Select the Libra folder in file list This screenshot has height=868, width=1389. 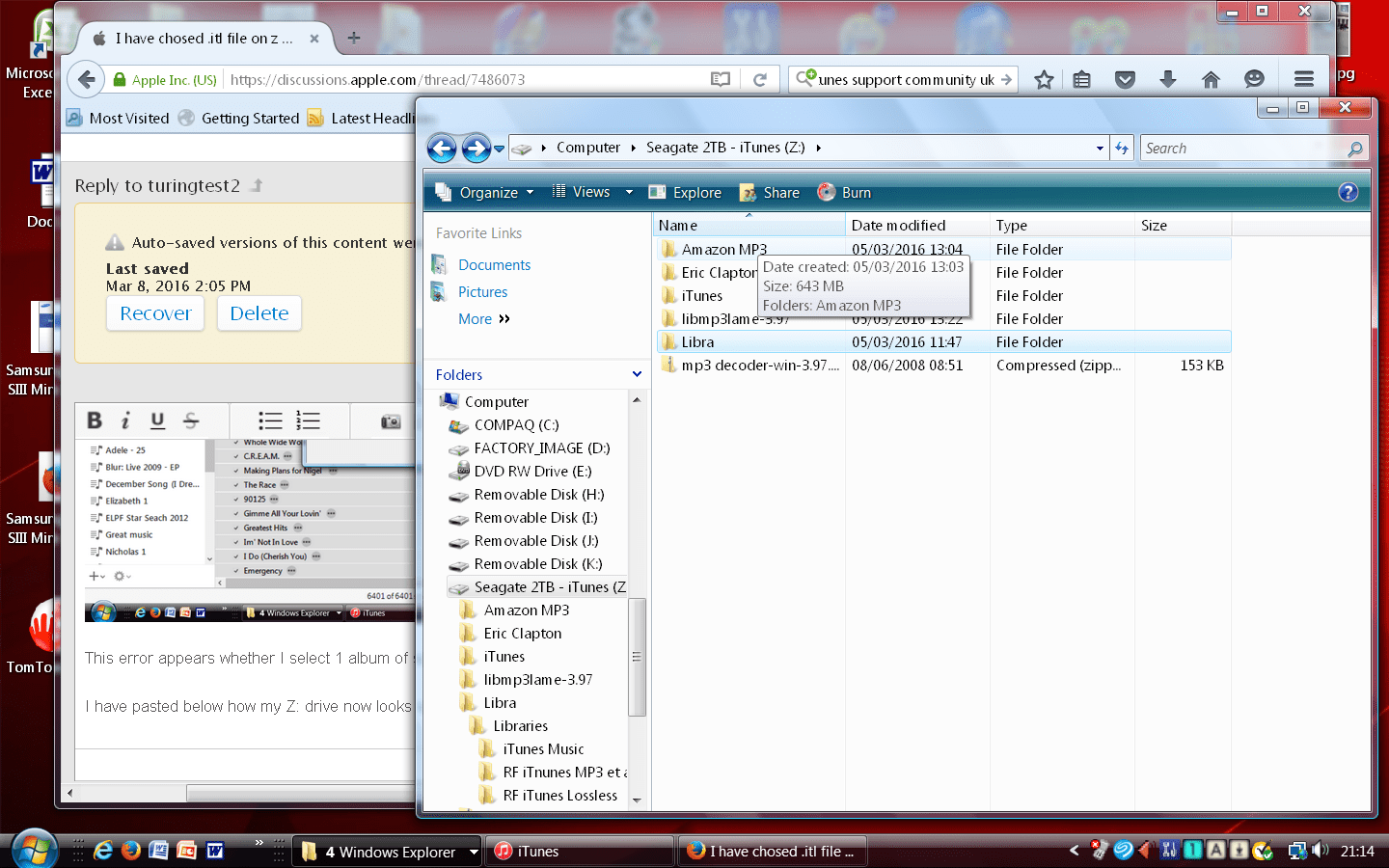tap(943, 342)
